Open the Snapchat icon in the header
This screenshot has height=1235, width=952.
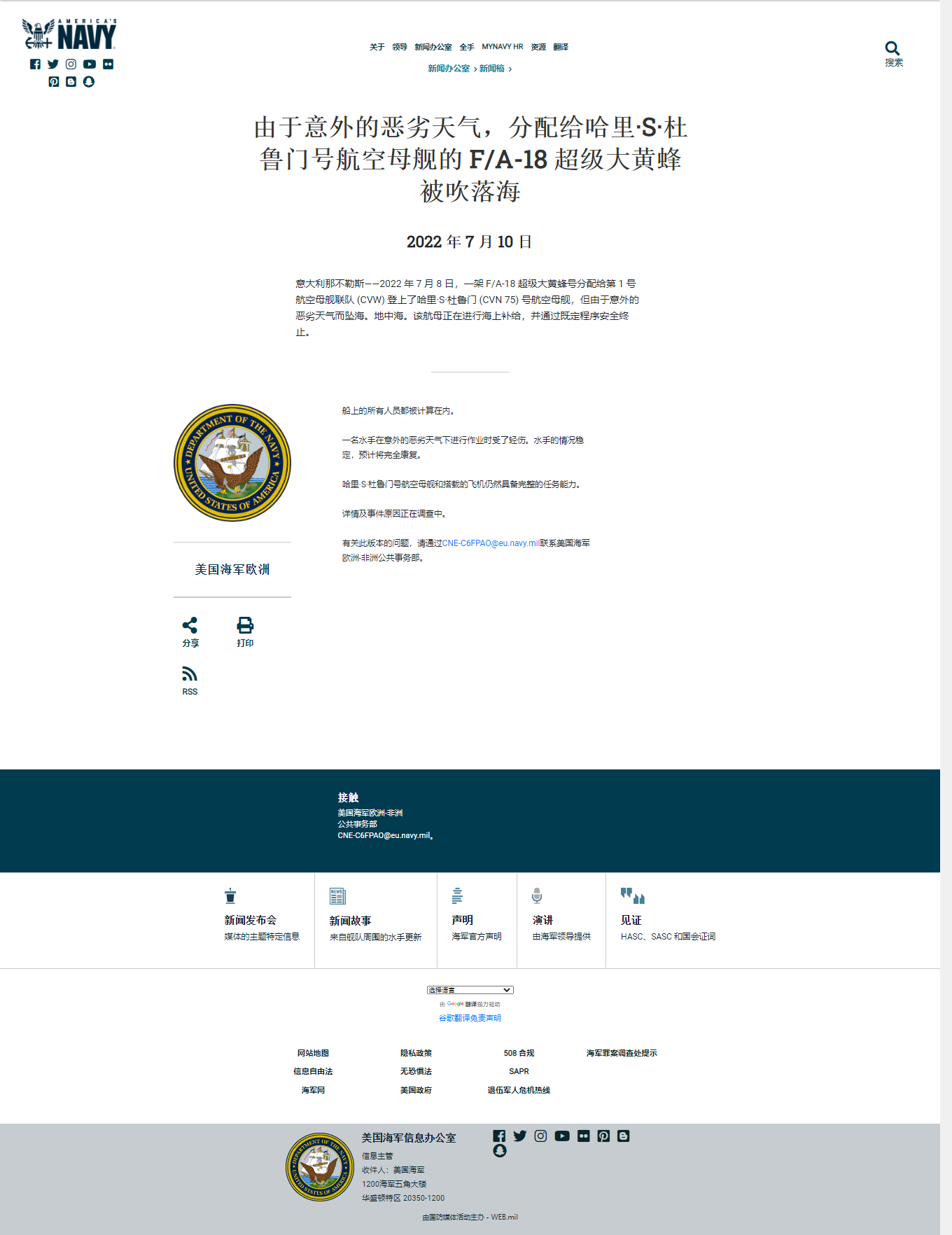pos(89,82)
